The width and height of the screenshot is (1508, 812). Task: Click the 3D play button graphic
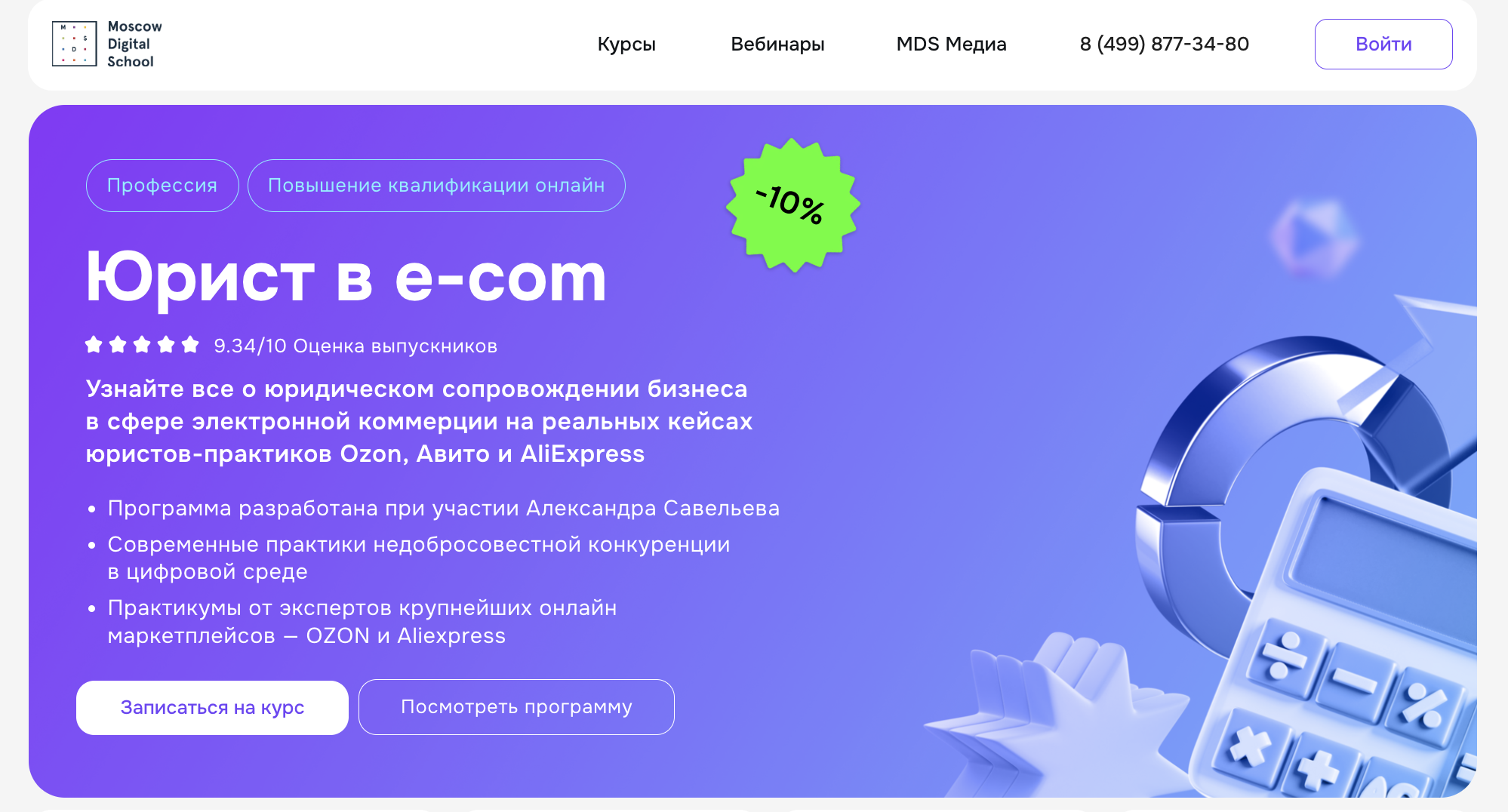tap(1315, 238)
